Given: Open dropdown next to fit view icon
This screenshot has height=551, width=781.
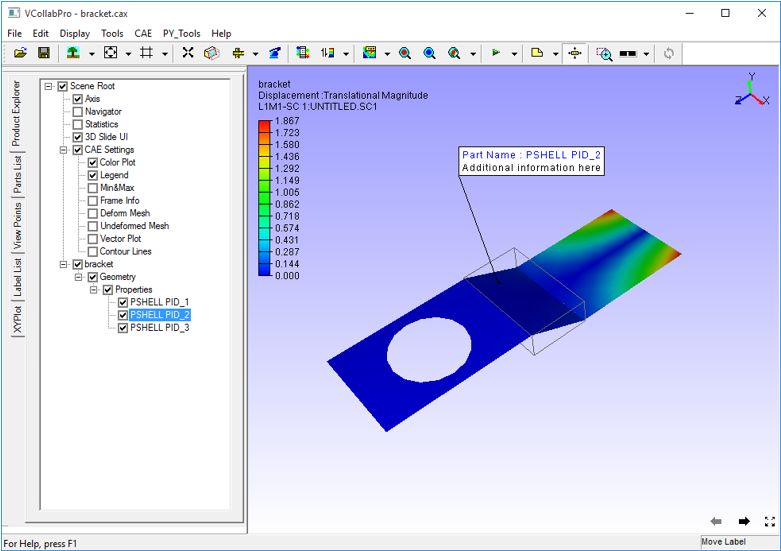Looking at the screenshot, I should point(128,53).
